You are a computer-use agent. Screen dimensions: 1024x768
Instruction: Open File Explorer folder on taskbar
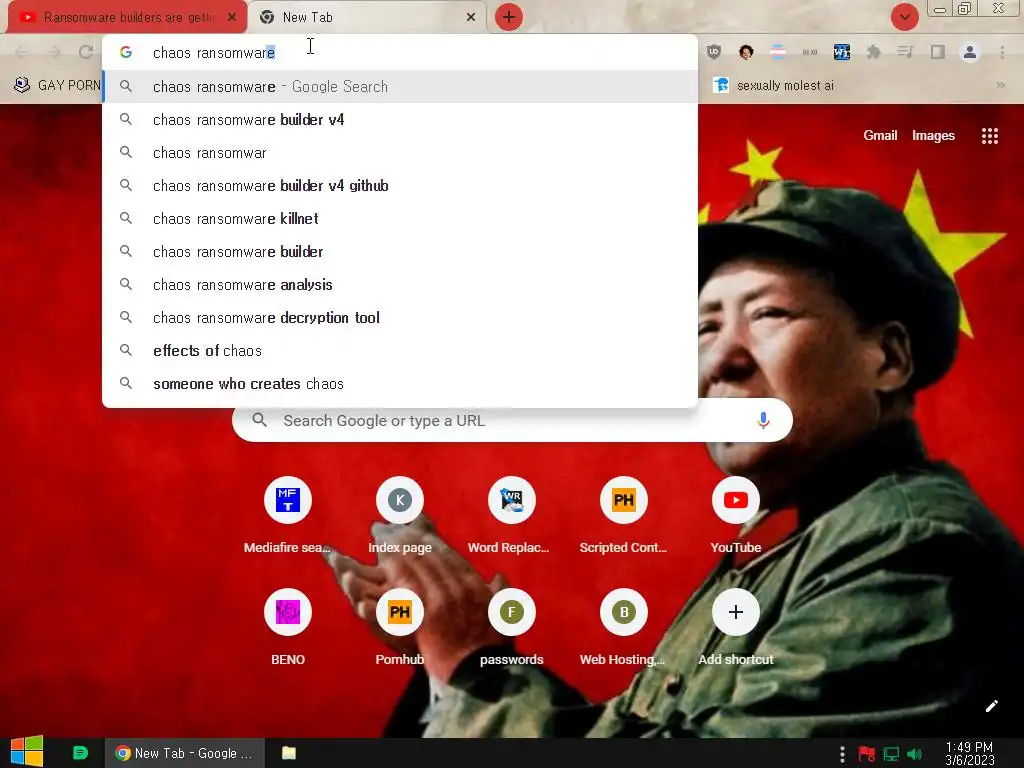[x=289, y=753]
